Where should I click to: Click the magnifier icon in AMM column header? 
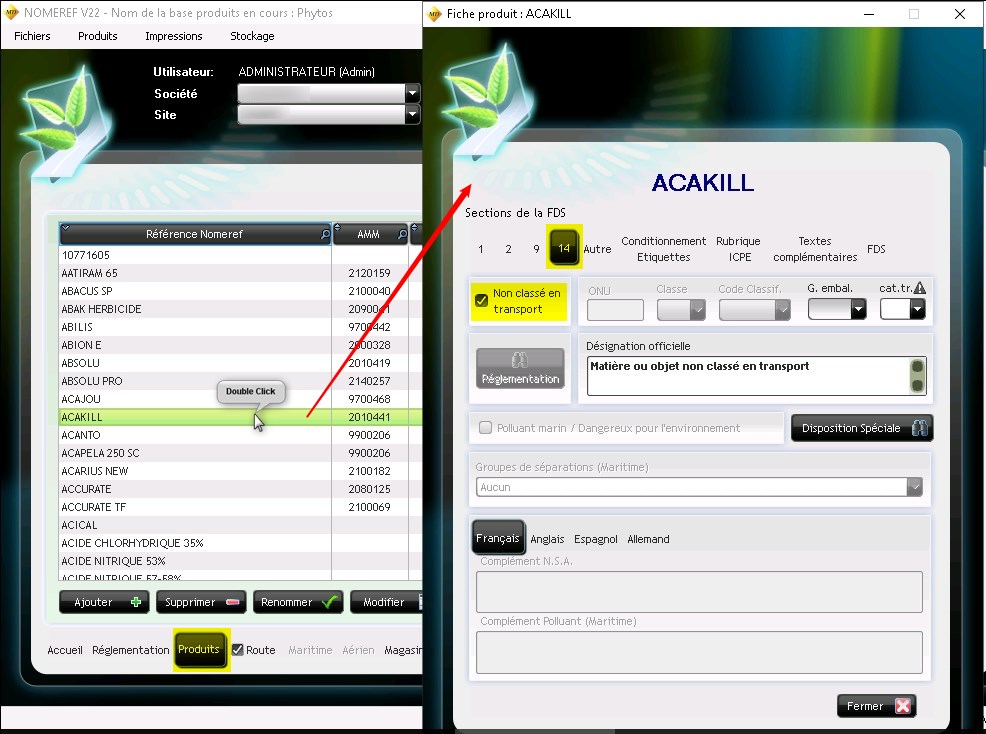pyautogui.click(x=401, y=234)
